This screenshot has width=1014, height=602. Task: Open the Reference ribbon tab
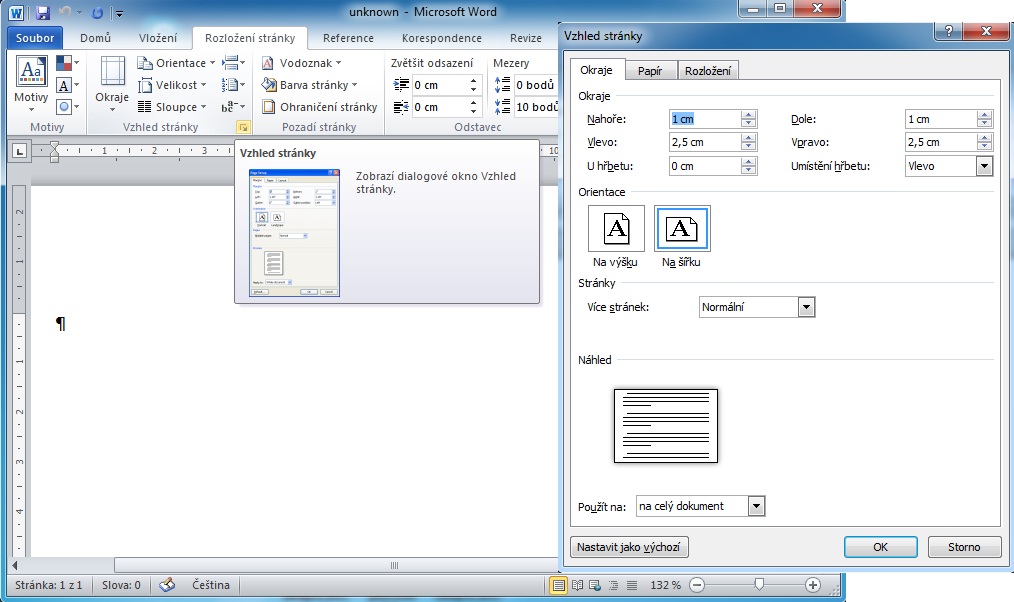click(348, 38)
